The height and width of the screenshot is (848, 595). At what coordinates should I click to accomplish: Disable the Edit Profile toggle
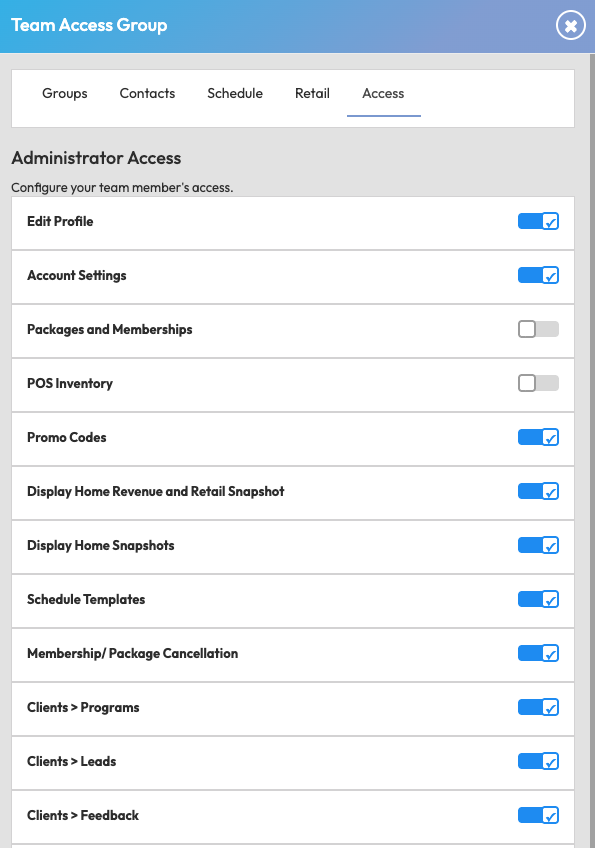(538, 221)
